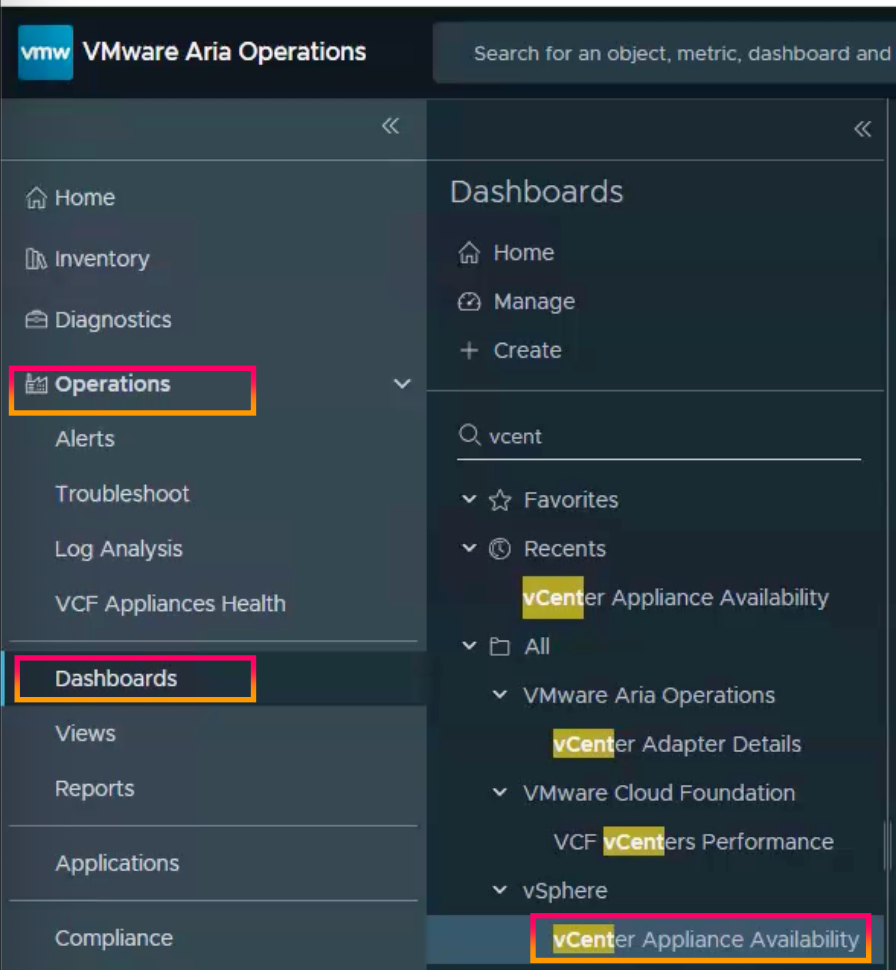The image size is (896, 970).
Task: Go to Alerts
Action: click(x=85, y=439)
